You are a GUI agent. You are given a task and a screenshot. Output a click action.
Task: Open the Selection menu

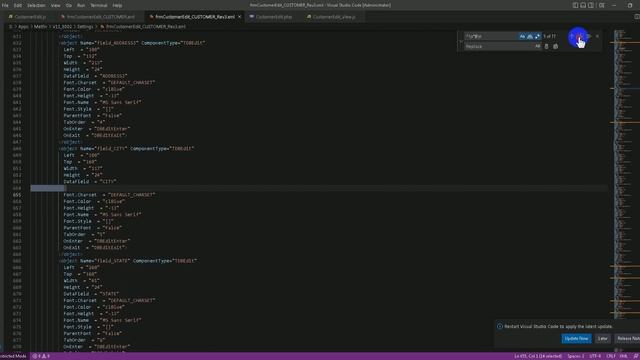(36, 5)
